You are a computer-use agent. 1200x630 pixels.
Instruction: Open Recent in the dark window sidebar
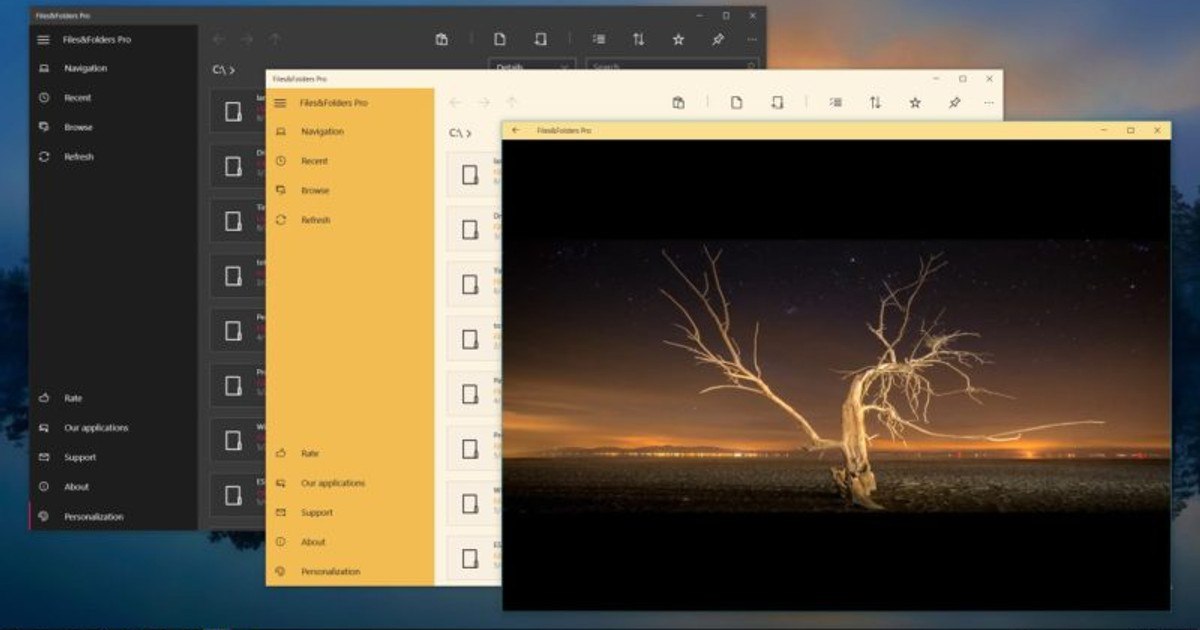[114, 98]
